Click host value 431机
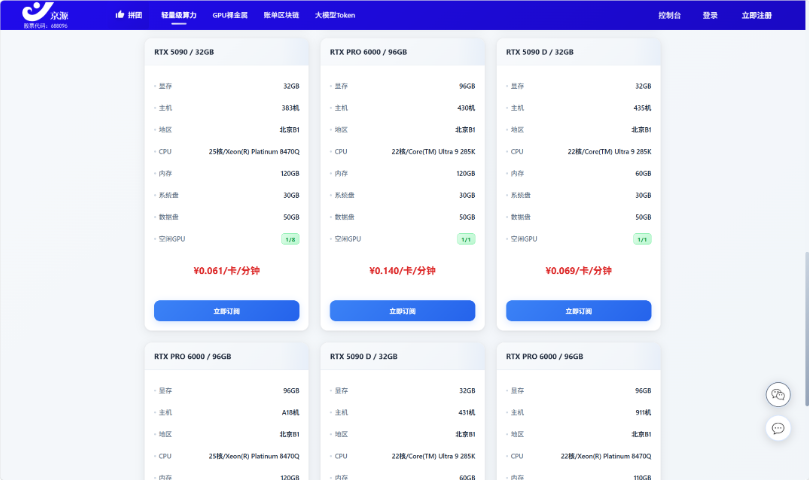 coord(466,412)
